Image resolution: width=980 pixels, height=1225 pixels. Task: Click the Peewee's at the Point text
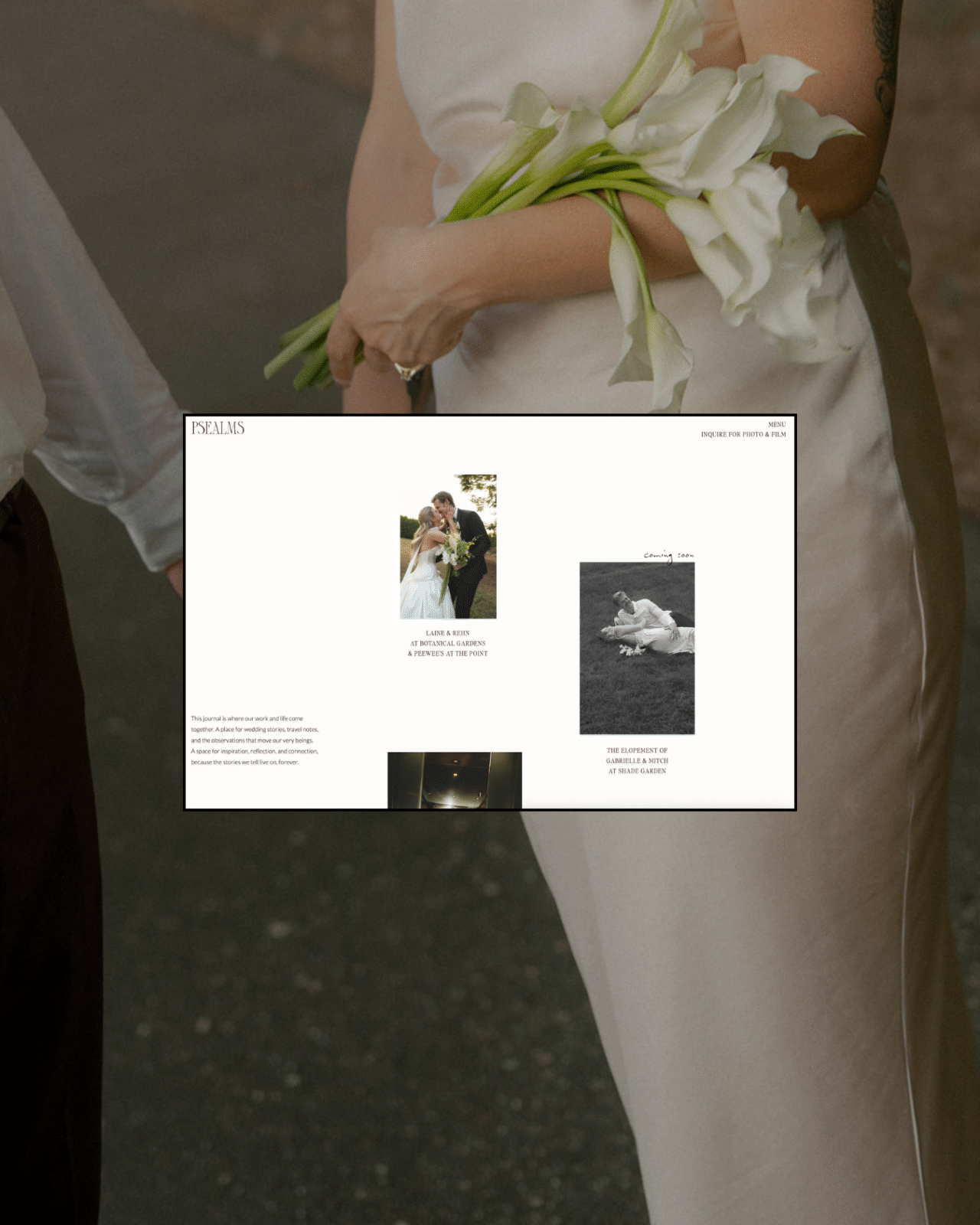[448, 654]
